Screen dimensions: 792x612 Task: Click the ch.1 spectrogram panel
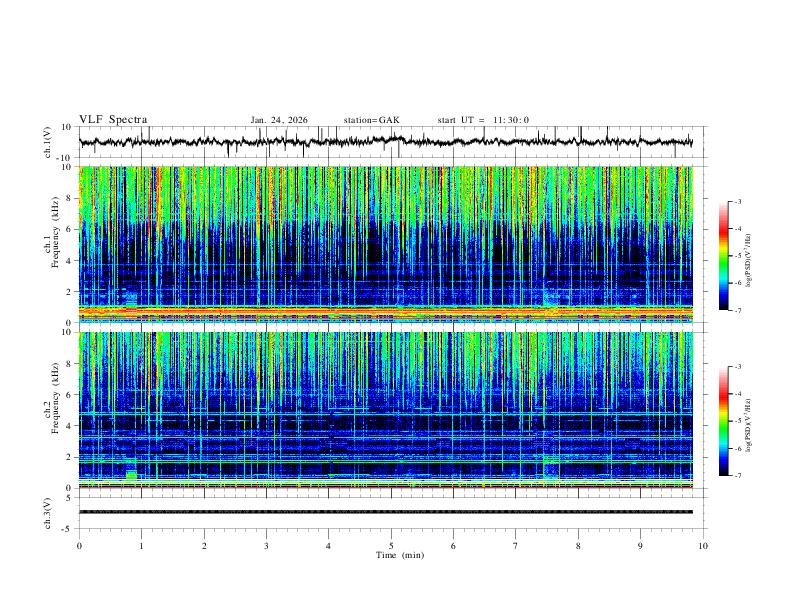point(386,244)
